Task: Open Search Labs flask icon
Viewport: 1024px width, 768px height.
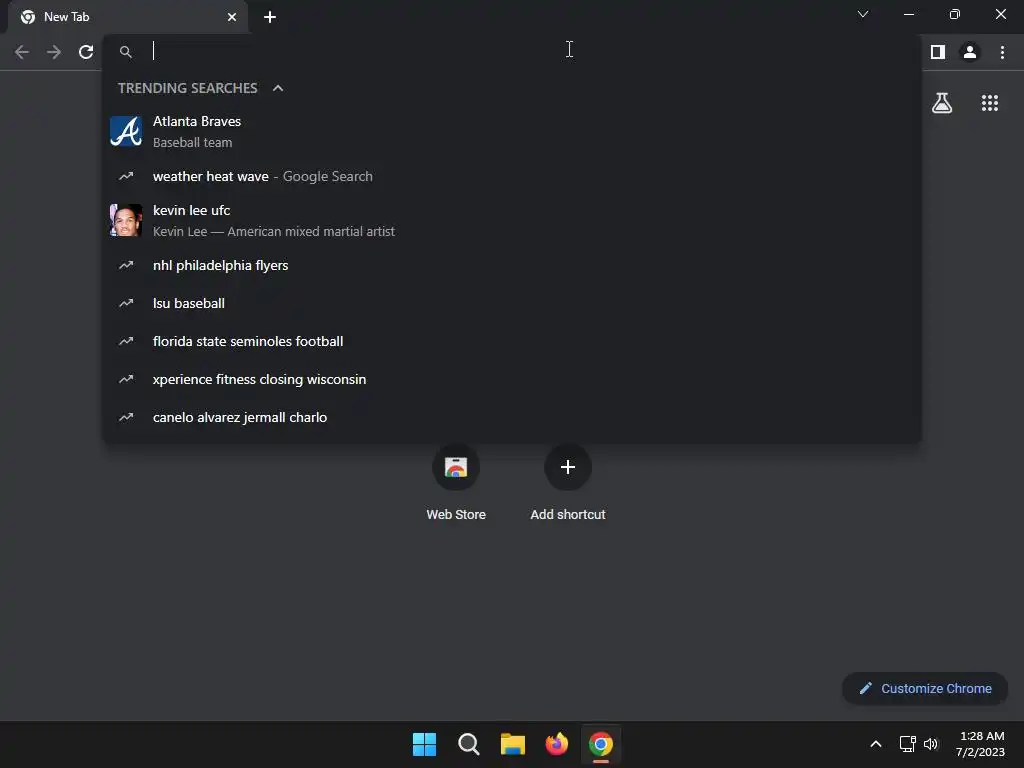Action: pyautogui.click(x=942, y=103)
